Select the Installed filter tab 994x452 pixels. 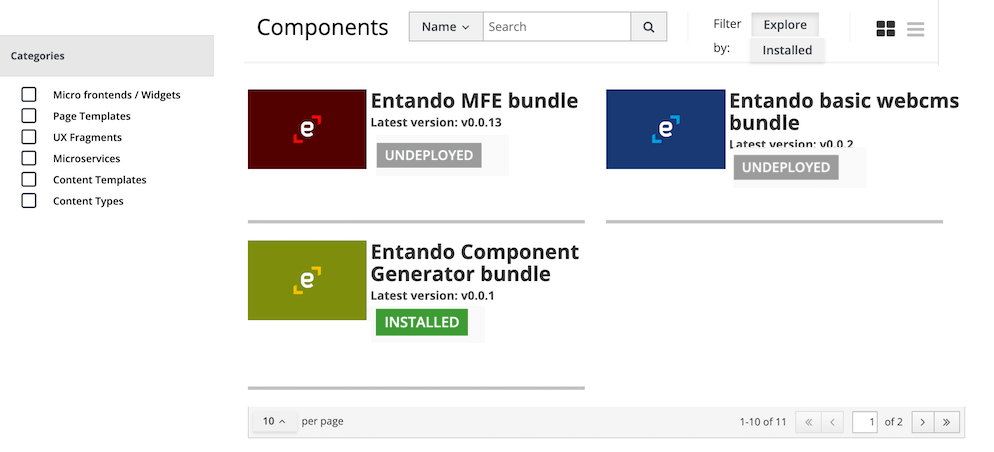pyautogui.click(x=787, y=50)
